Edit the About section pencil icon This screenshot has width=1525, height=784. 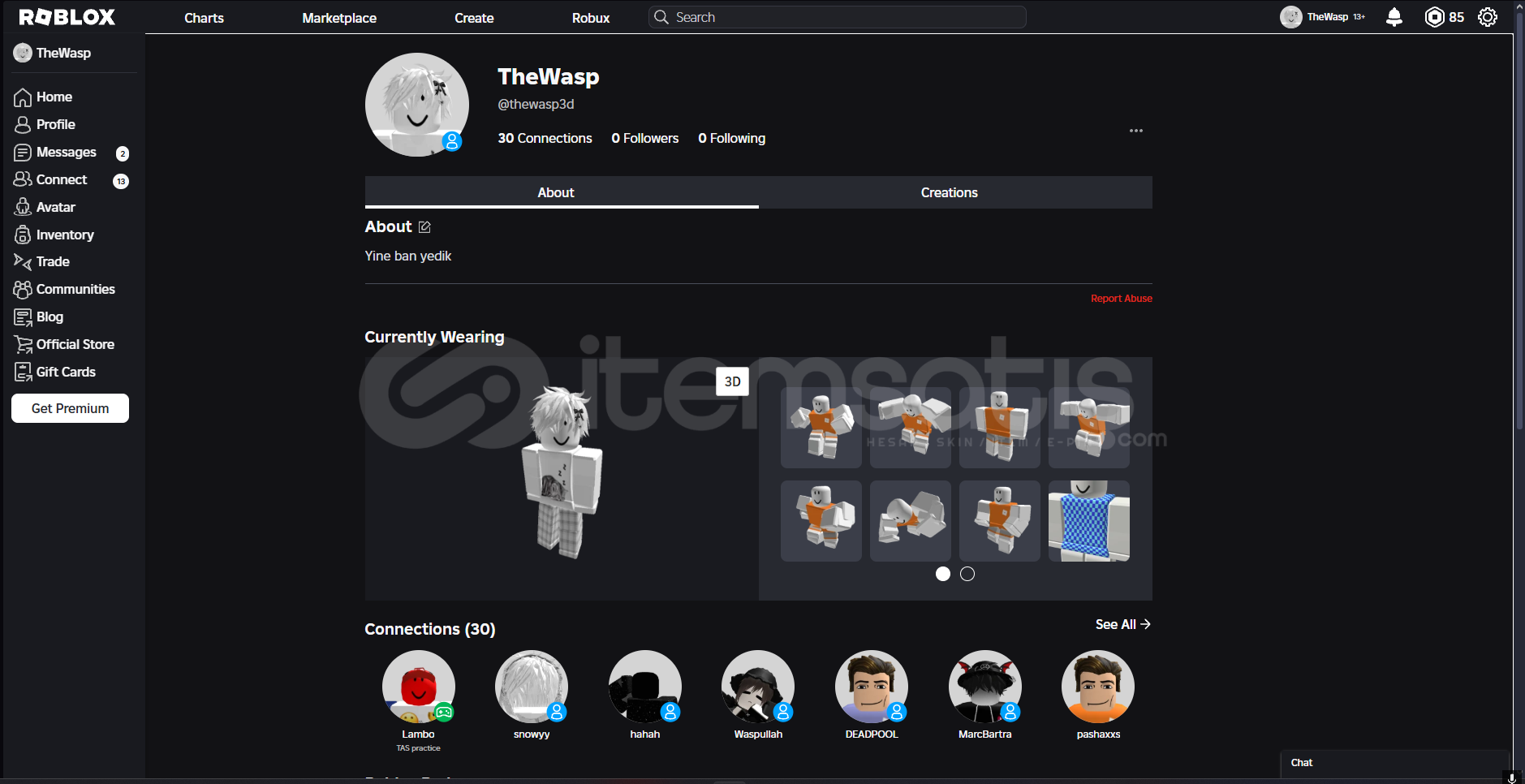coord(424,227)
